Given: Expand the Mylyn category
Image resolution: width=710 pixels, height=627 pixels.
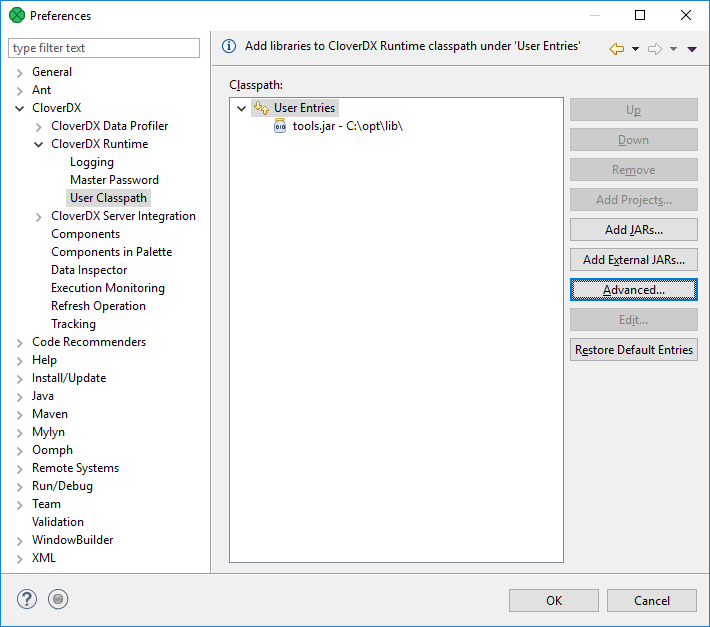Looking at the screenshot, I should click(x=19, y=433).
